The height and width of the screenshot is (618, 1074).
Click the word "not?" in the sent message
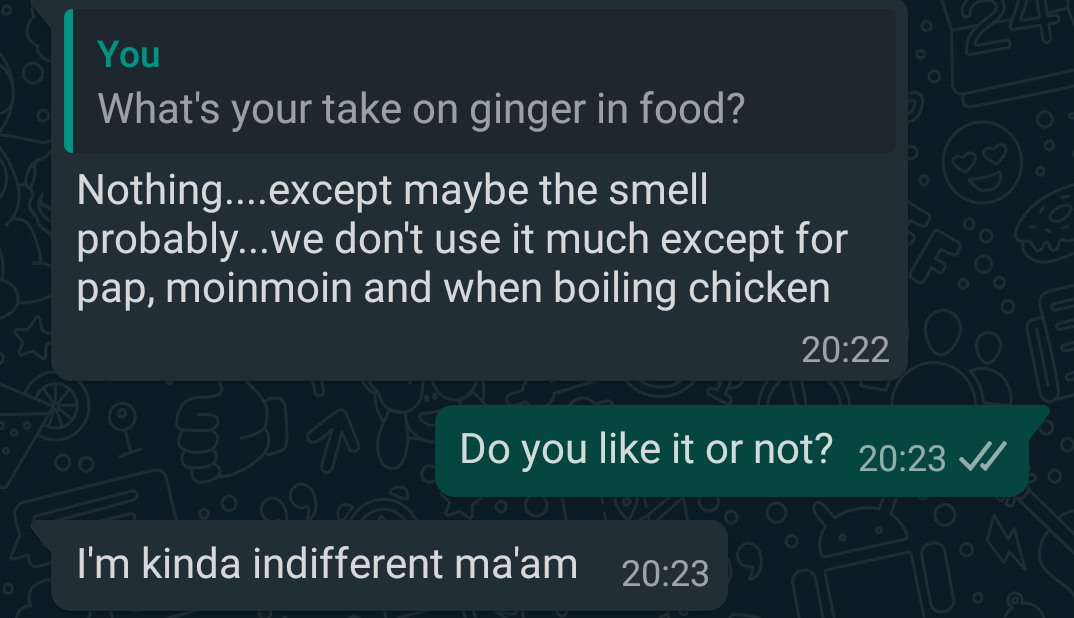[792, 450]
